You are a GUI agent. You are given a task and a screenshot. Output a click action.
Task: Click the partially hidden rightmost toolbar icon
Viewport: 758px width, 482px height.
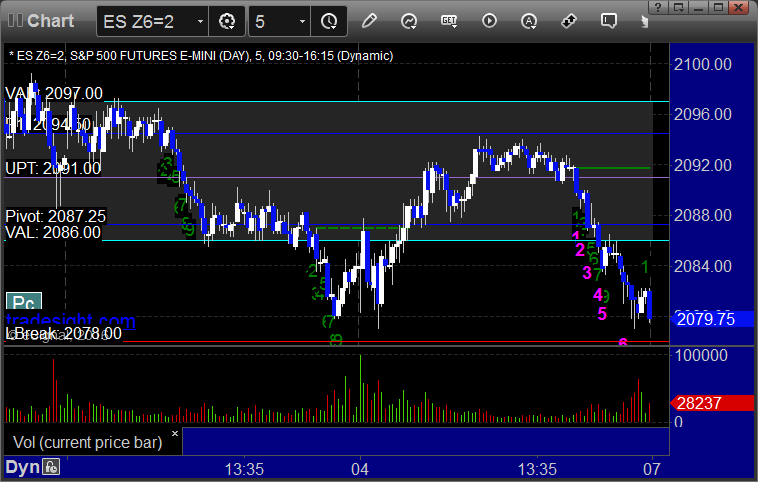(x=644, y=21)
